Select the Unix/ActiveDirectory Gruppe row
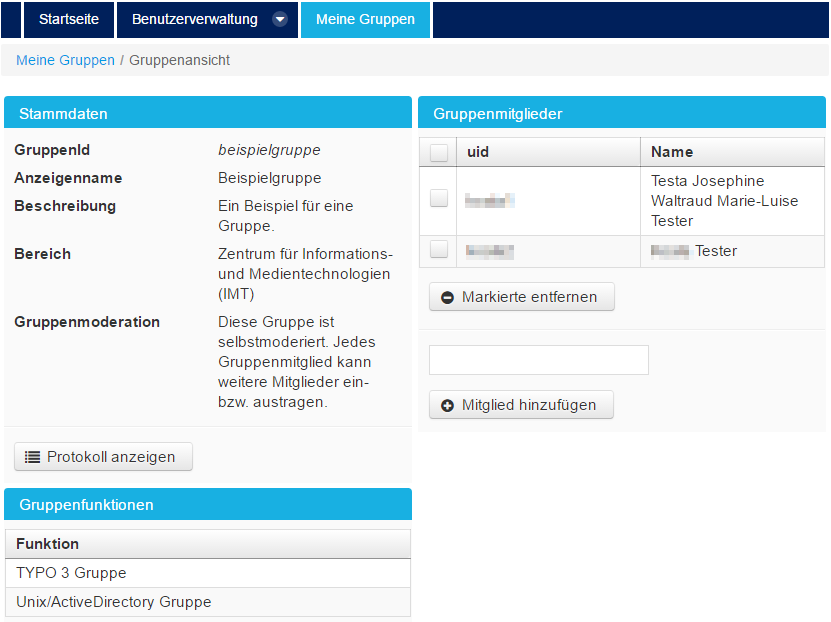Viewport: 831px width, 622px height. pos(113,602)
